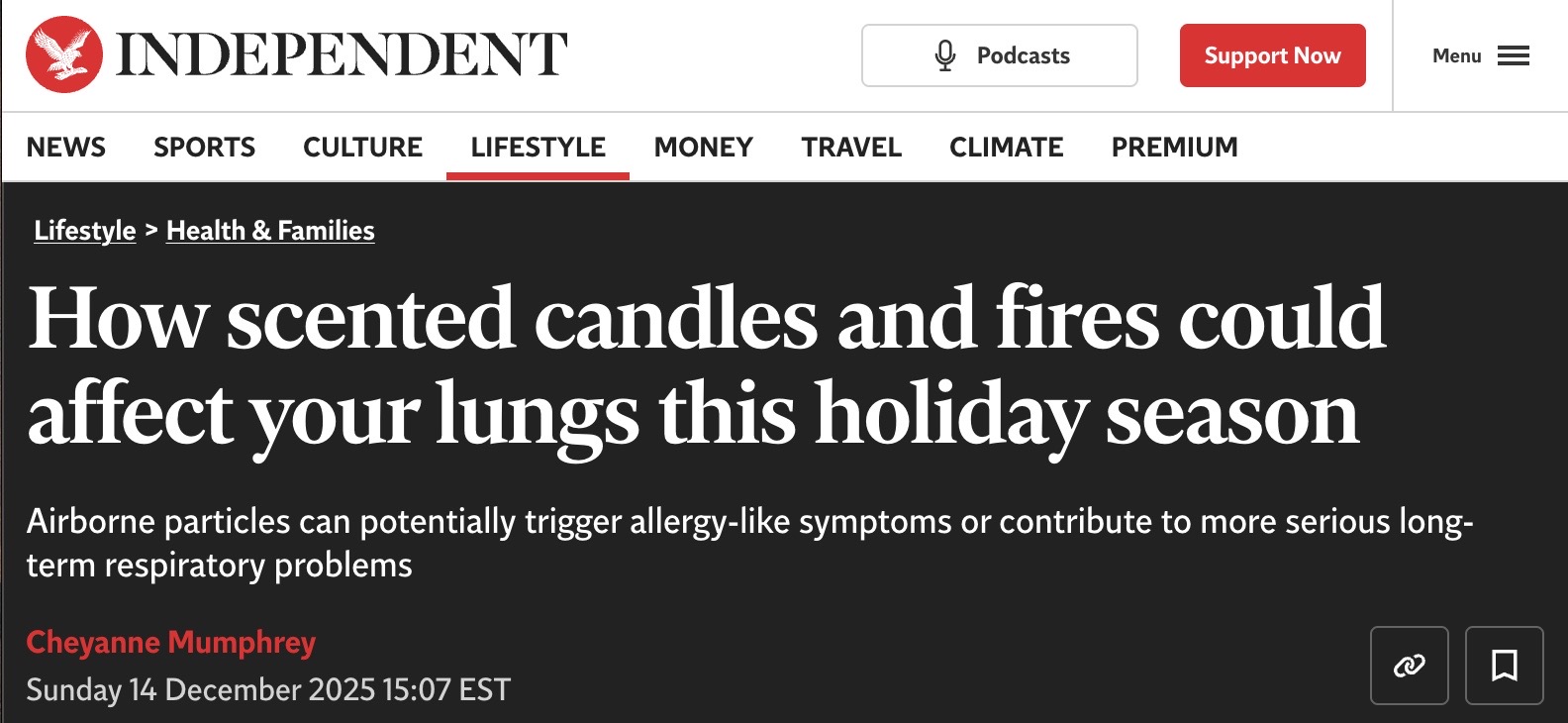Switch to the CULTURE section
Screen dimensions: 1568x723
coord(362,147)
